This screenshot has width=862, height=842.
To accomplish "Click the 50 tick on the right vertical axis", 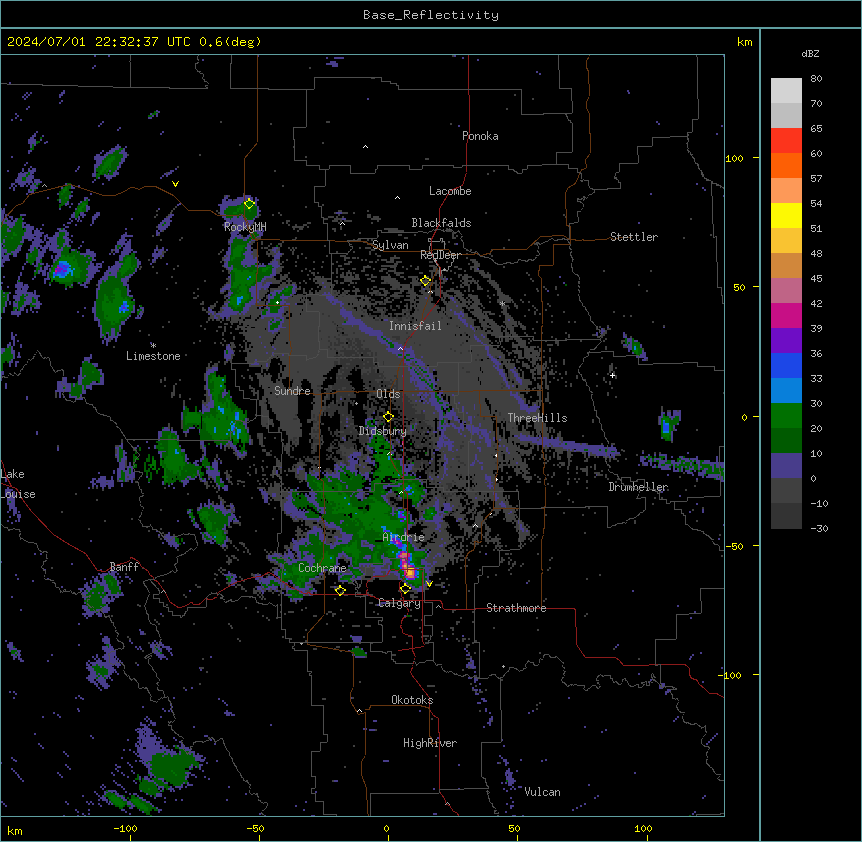I will (x=739, y=287).
